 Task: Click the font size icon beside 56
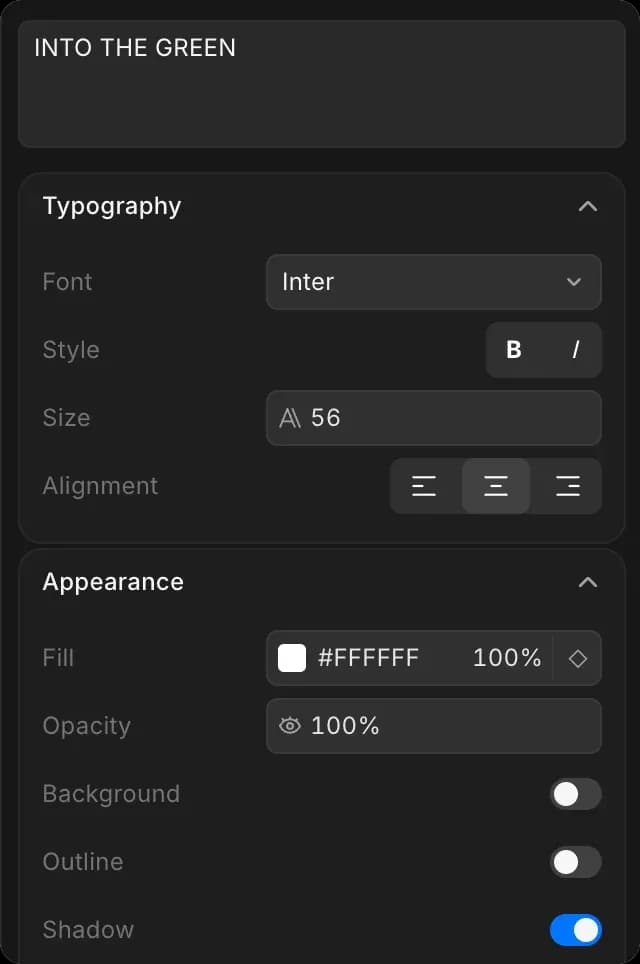(290, 418)
